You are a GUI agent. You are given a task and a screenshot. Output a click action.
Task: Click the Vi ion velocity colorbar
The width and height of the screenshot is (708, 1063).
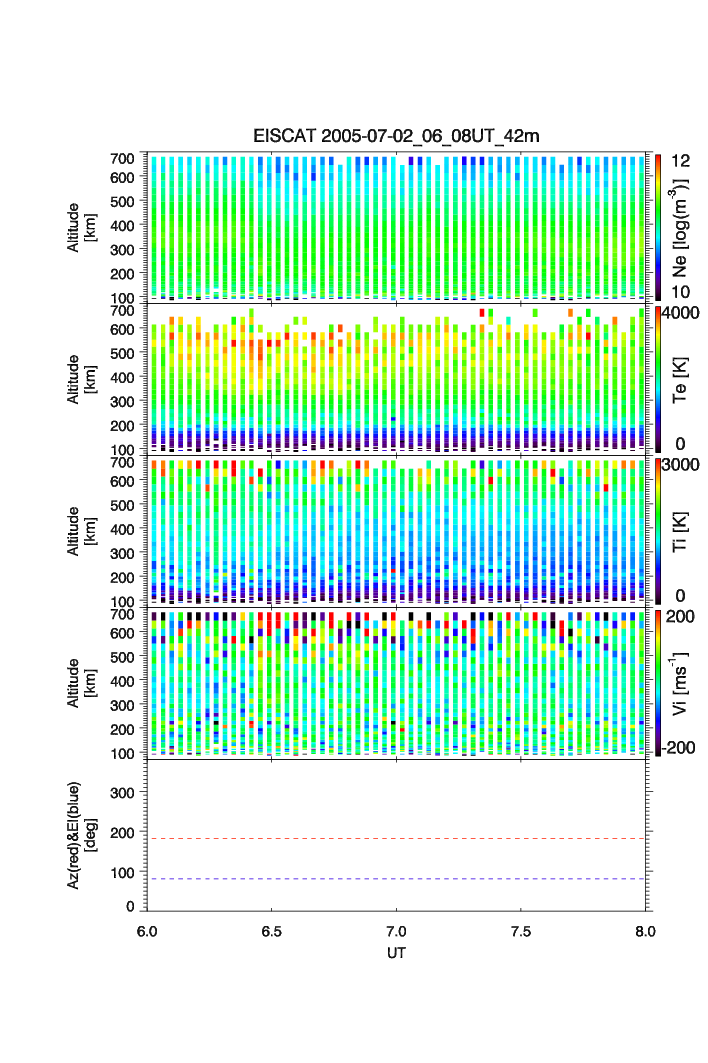[658, 683]
